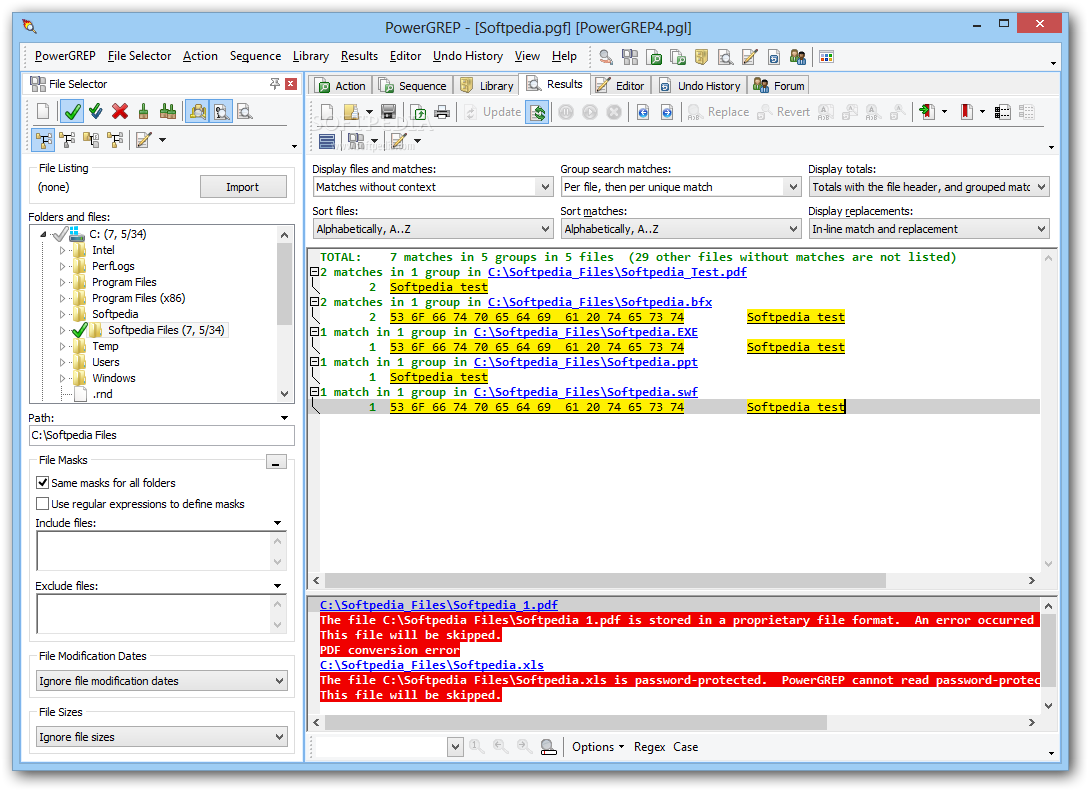The image size is (1089, 791).
Task: Switch to the Forum tab
Action: pos(779,85)
